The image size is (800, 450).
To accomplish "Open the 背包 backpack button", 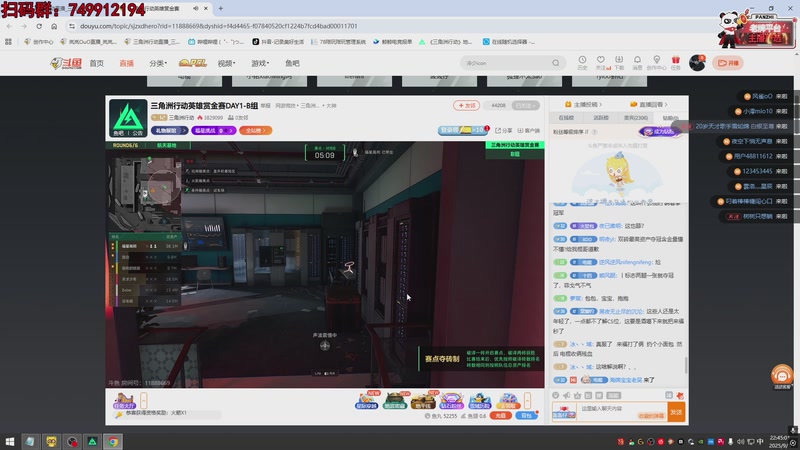I will pos(526,416).
